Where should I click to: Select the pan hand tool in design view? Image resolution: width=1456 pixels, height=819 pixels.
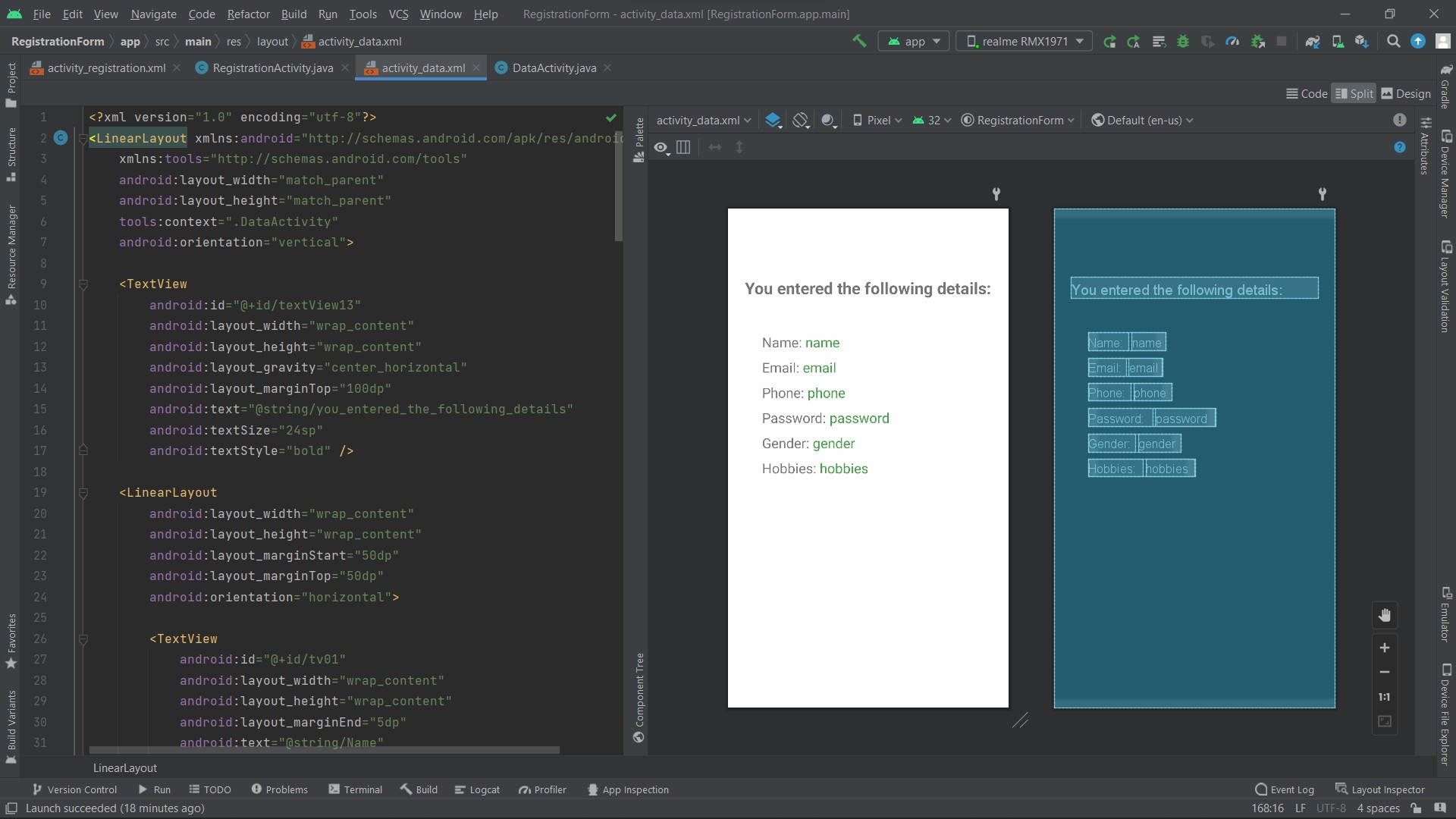pyautogui.click(x=1384, y=615)
